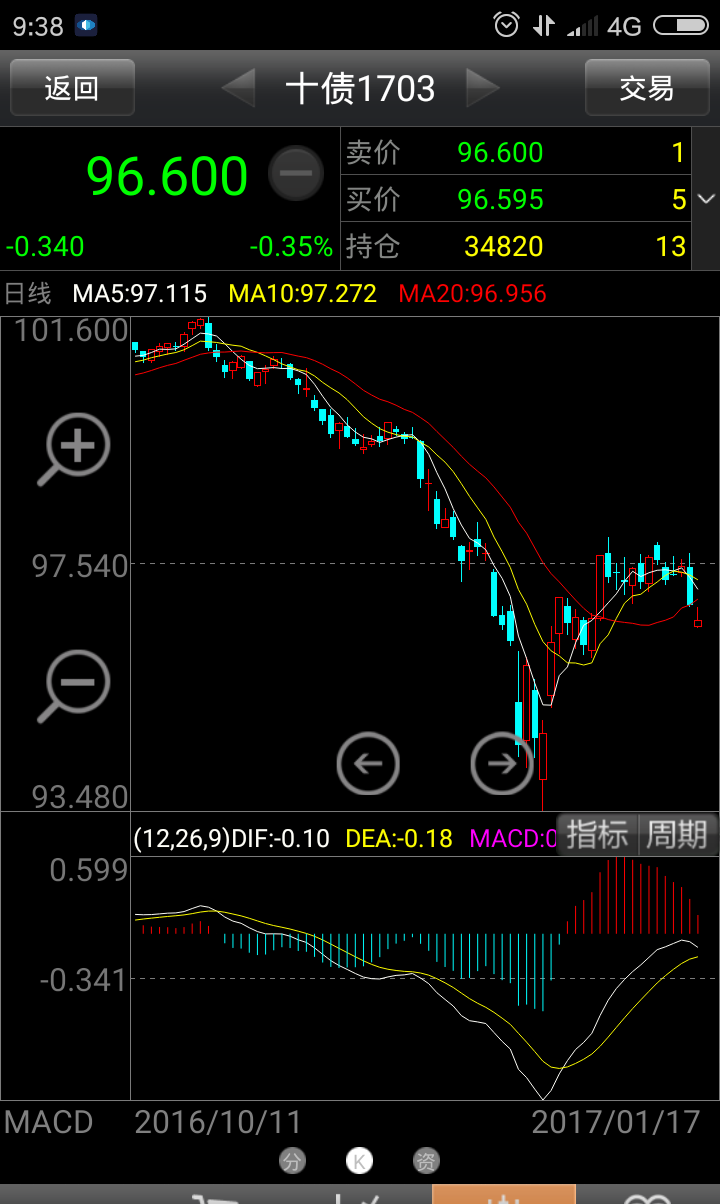Screen dimensions: 720x1204
Task: Select the 卖价 96.600 ask row
Action: (517, 152)
